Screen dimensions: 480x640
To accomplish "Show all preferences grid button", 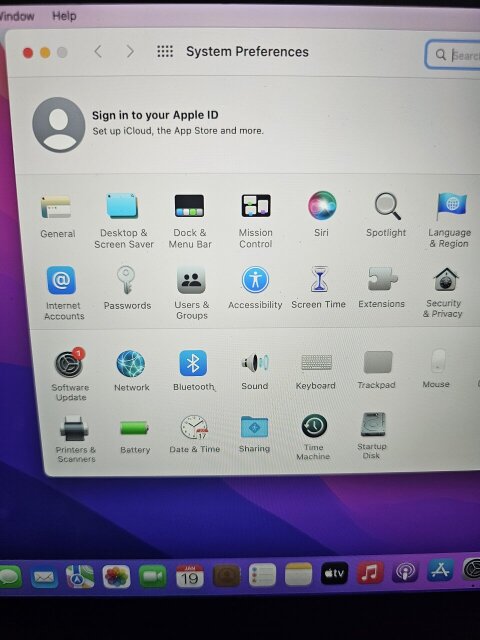I will point(165,51).
